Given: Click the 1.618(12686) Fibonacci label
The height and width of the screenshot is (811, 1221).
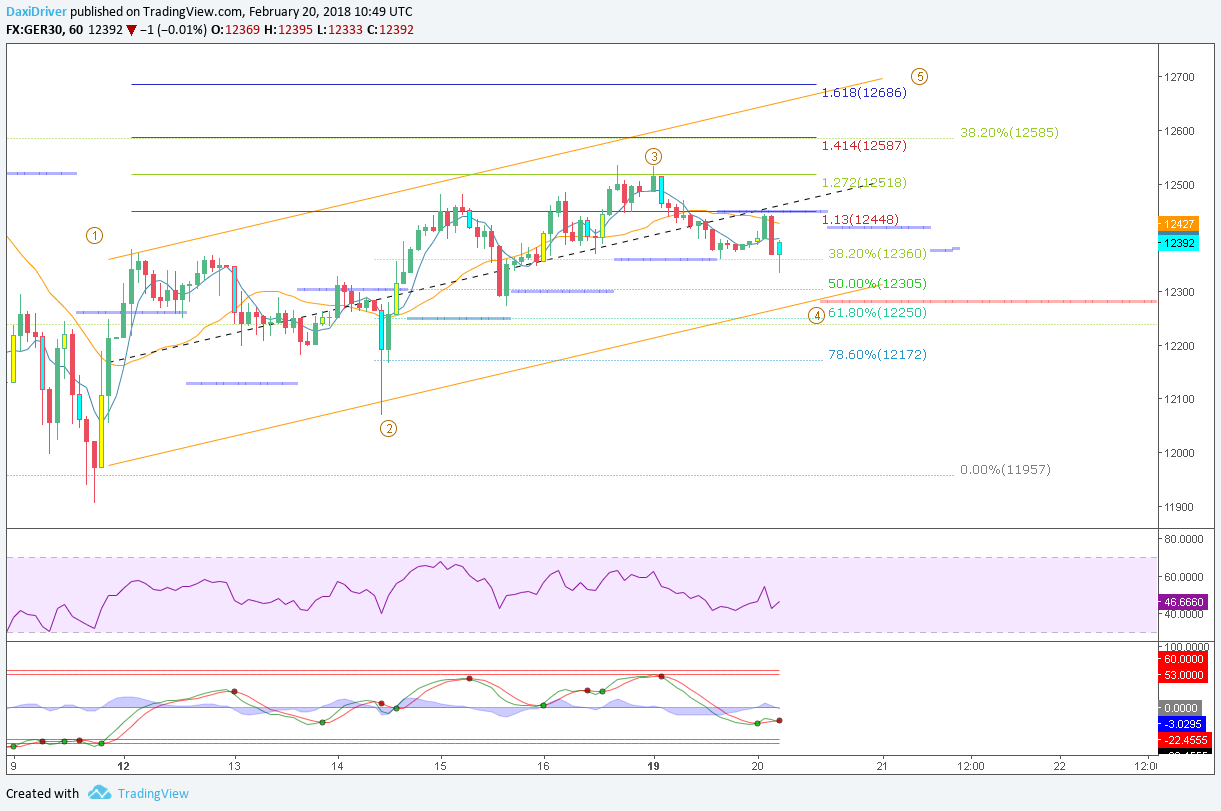Looking at the screenshot, I should (864, 93).
